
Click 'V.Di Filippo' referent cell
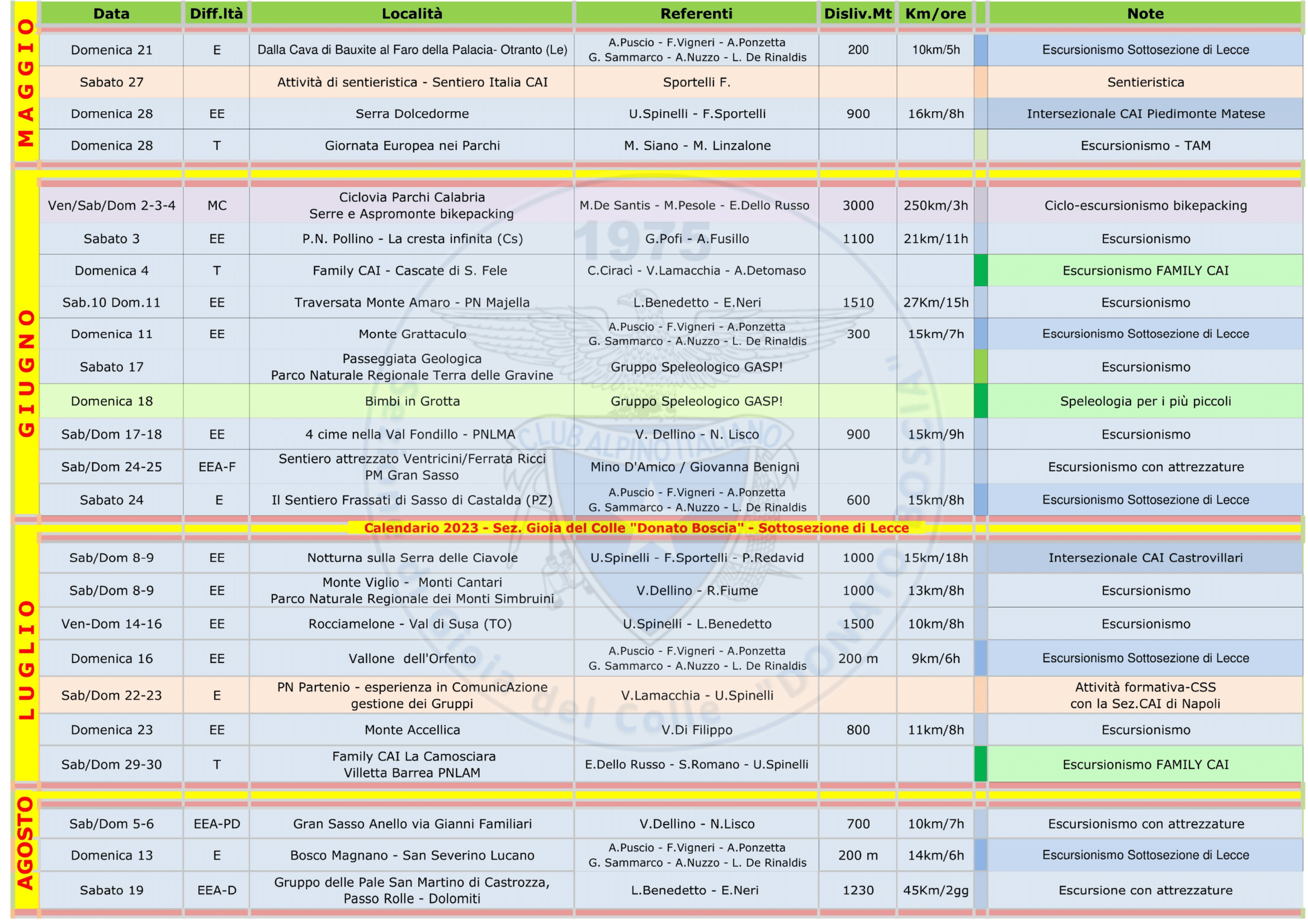pyautogui.click(x=696, y=730)
